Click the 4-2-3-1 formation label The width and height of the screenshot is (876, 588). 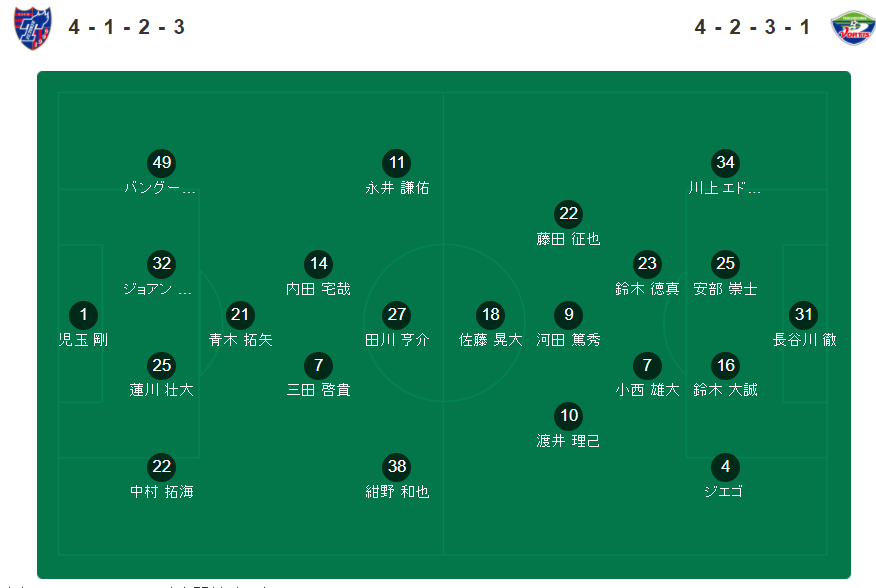coord(752,27)
